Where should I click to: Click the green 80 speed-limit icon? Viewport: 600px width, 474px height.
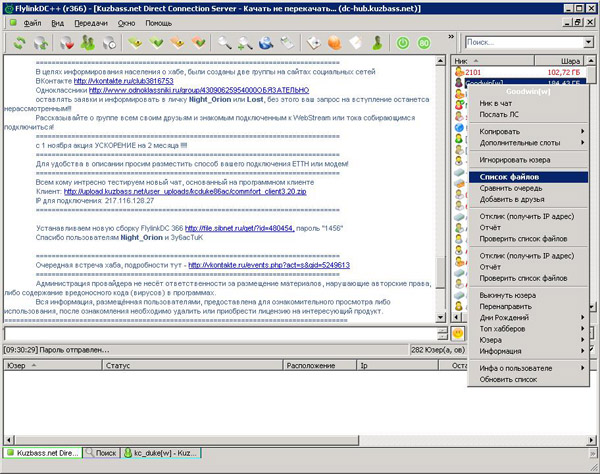[424, 43]
